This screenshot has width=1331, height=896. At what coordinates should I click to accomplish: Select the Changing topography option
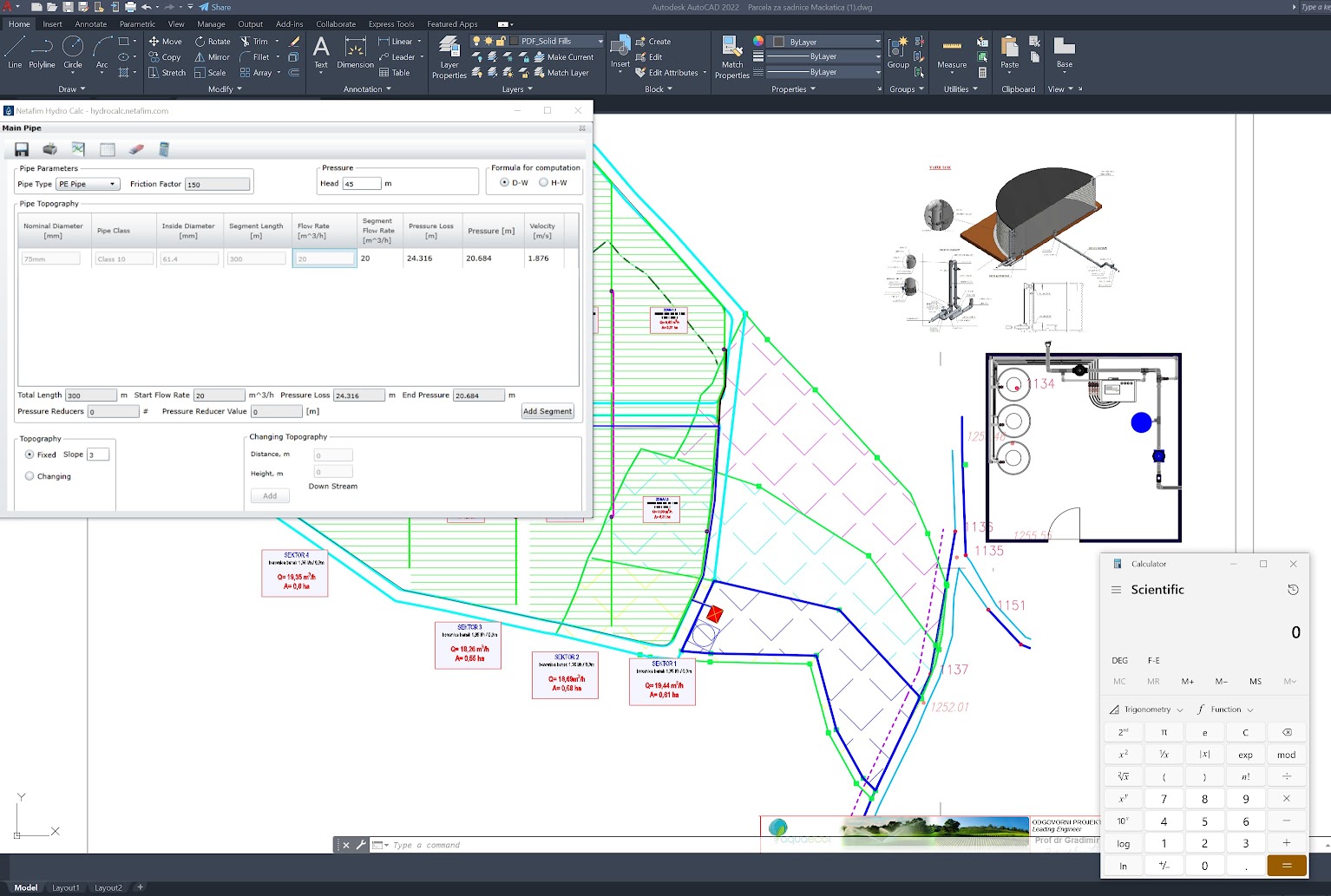[x=30, y=476]
